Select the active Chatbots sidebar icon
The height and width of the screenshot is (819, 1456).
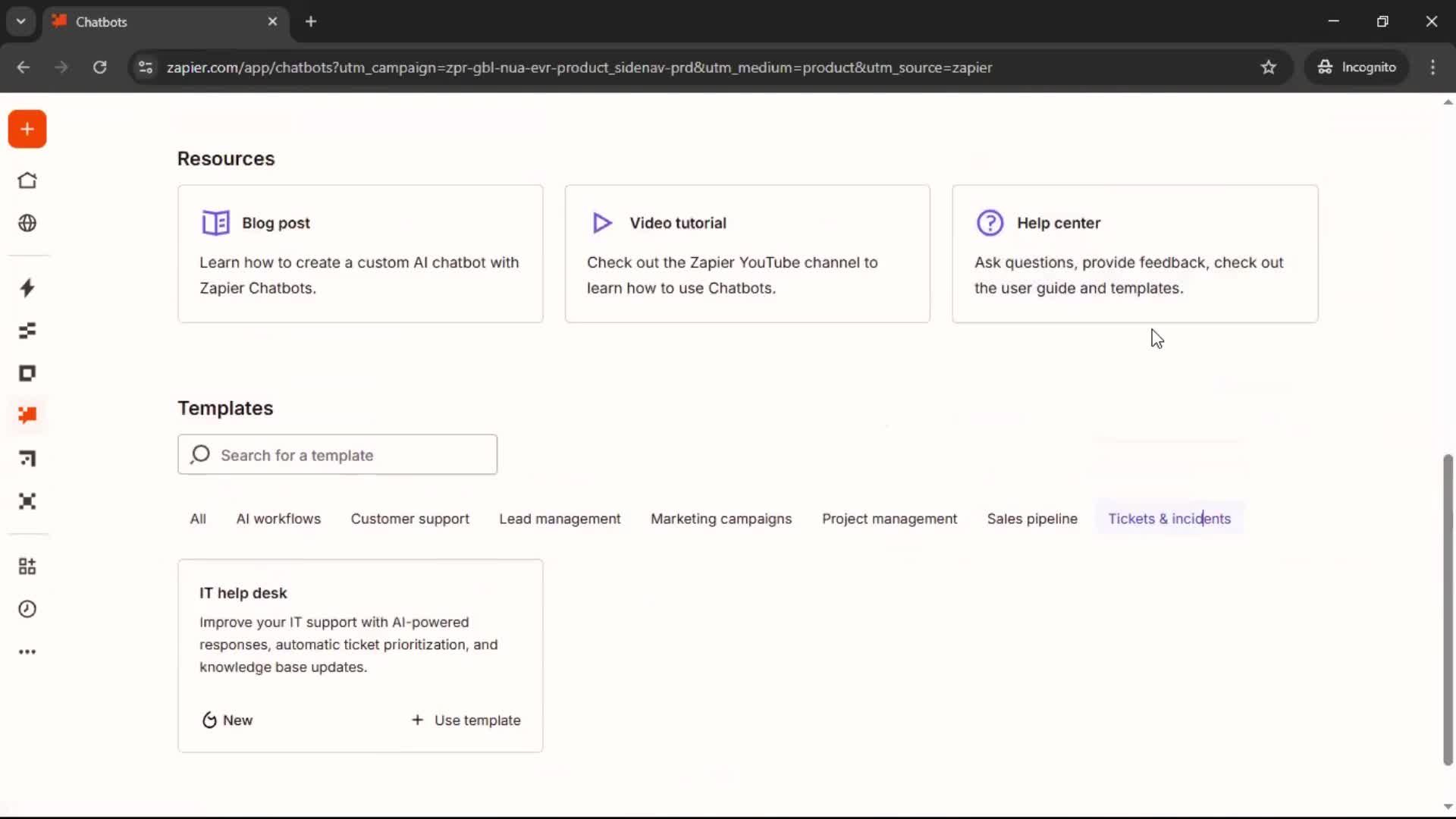click(x=27, y=416)
